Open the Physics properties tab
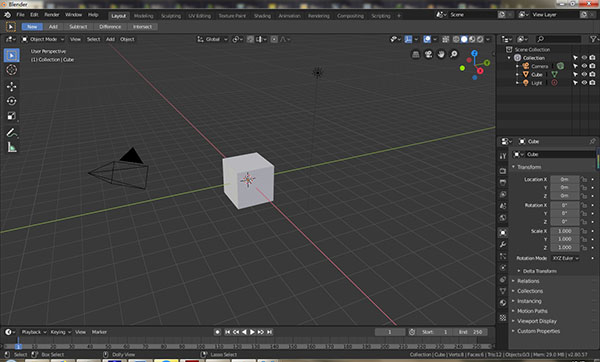 click(x=503, y=267)
